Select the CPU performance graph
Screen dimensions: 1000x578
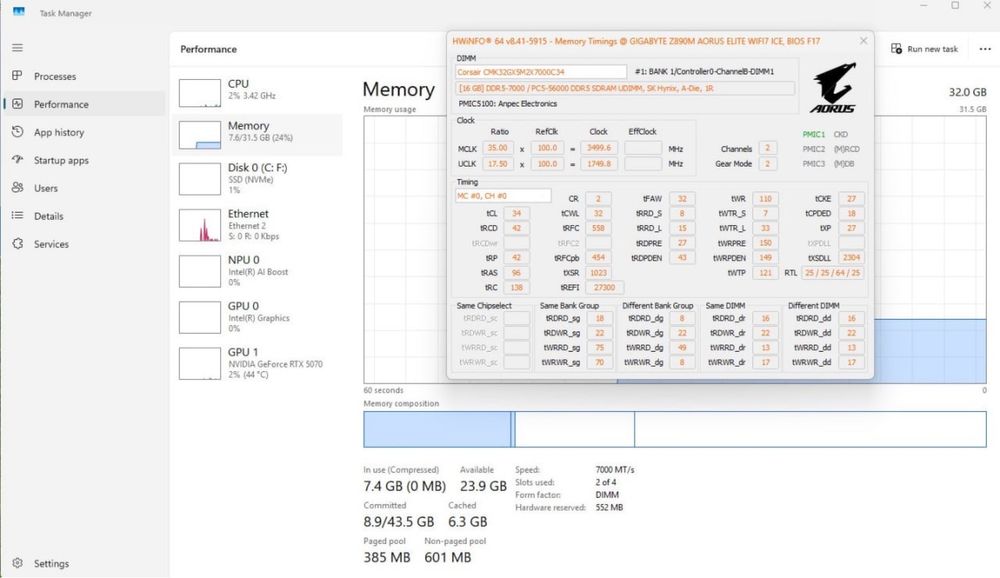tap(200, 93)
